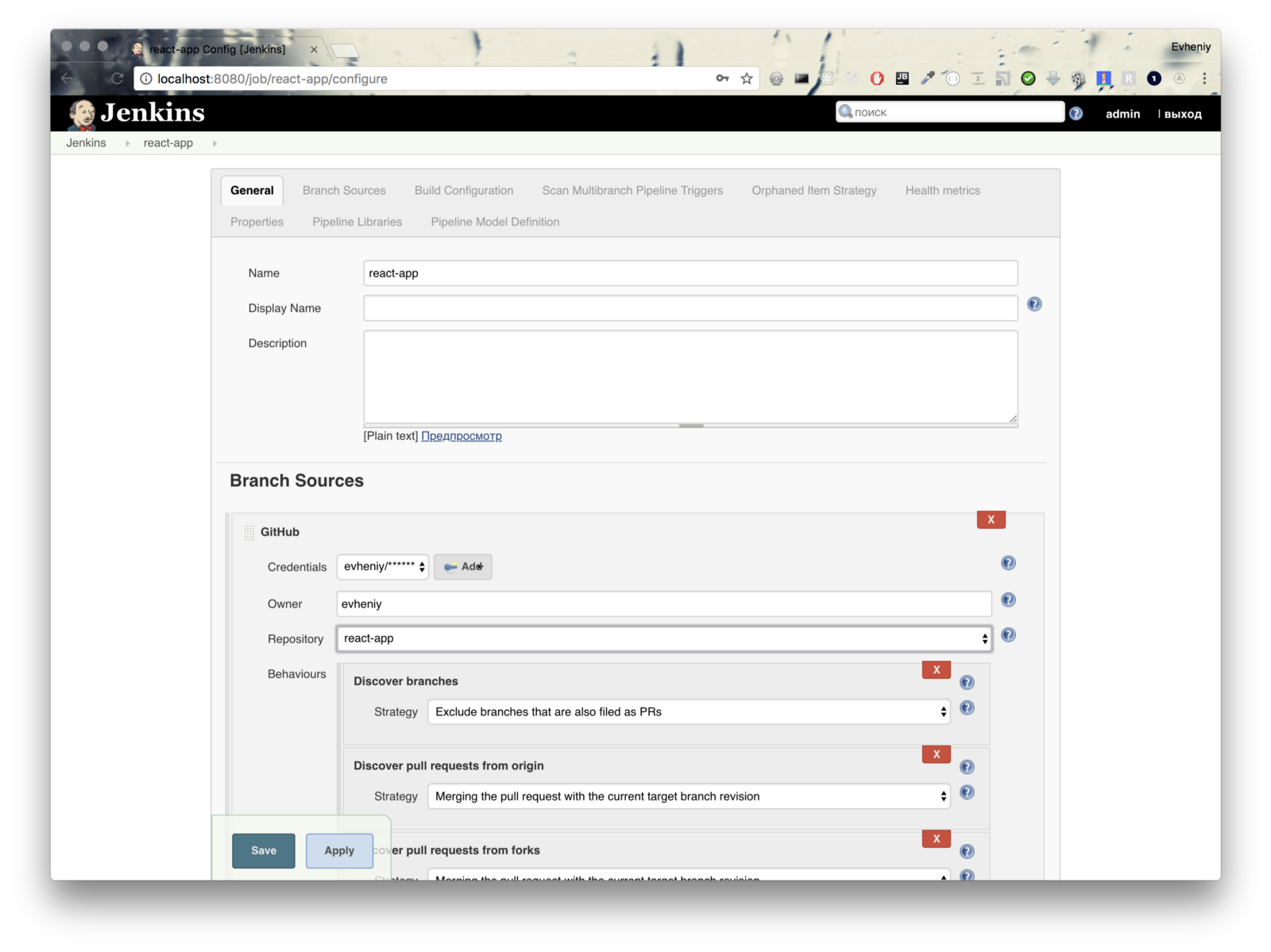Screen dimensions: 1271x952
Task: Open the Chrome three-dot menu
Action: [x=1204, y=79]
